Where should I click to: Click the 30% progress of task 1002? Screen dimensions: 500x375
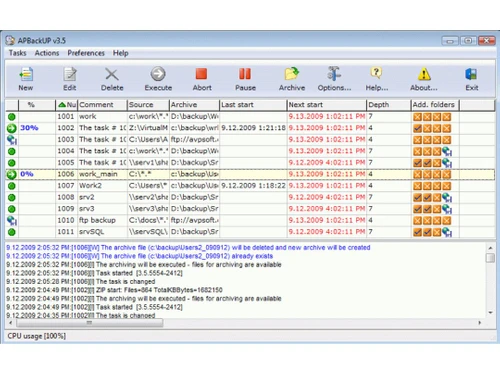[29, 128]
